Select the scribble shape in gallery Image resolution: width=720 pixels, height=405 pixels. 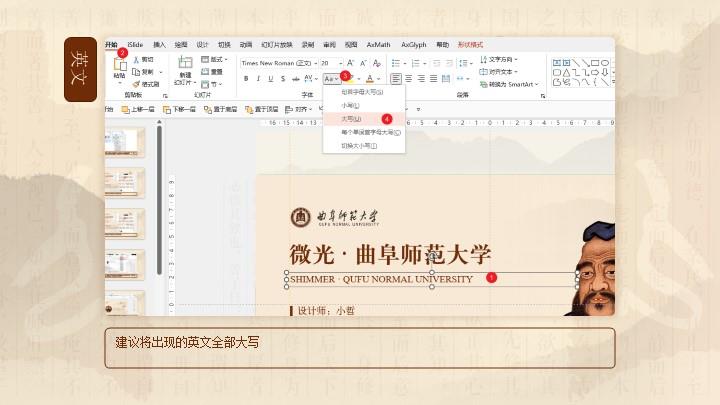point(566,83)
